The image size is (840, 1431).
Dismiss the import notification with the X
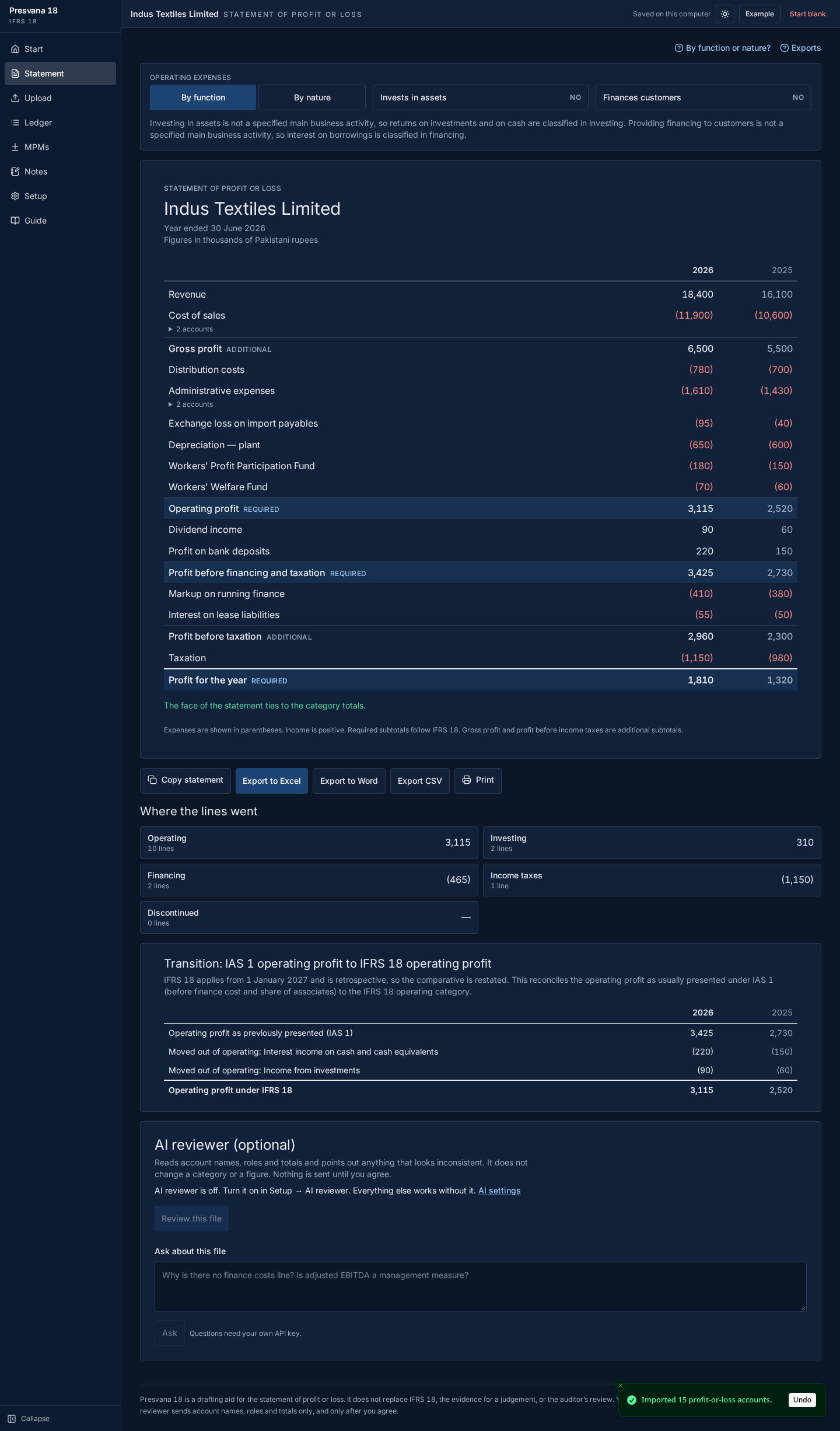621,1385
